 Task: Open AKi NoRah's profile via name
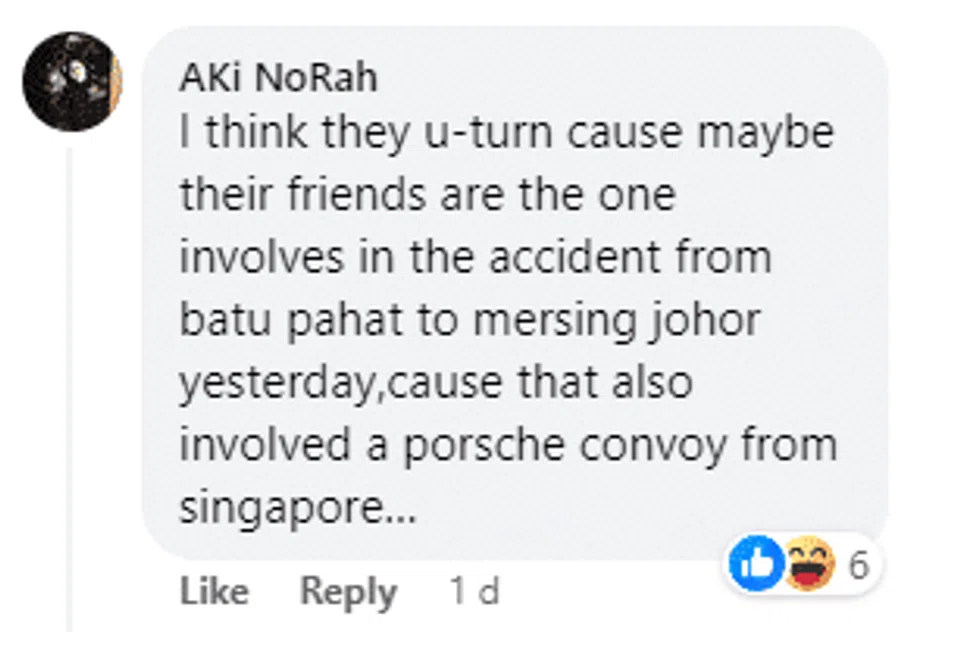coord(279,78)
